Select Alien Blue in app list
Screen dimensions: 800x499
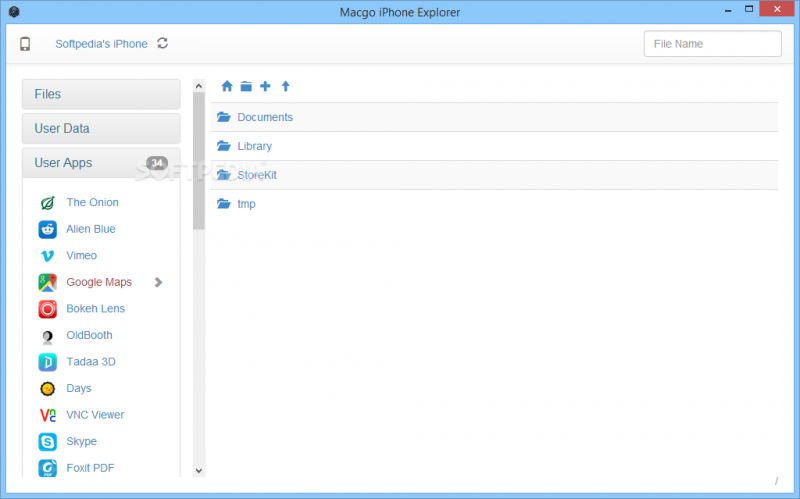(x=91, y=229)
